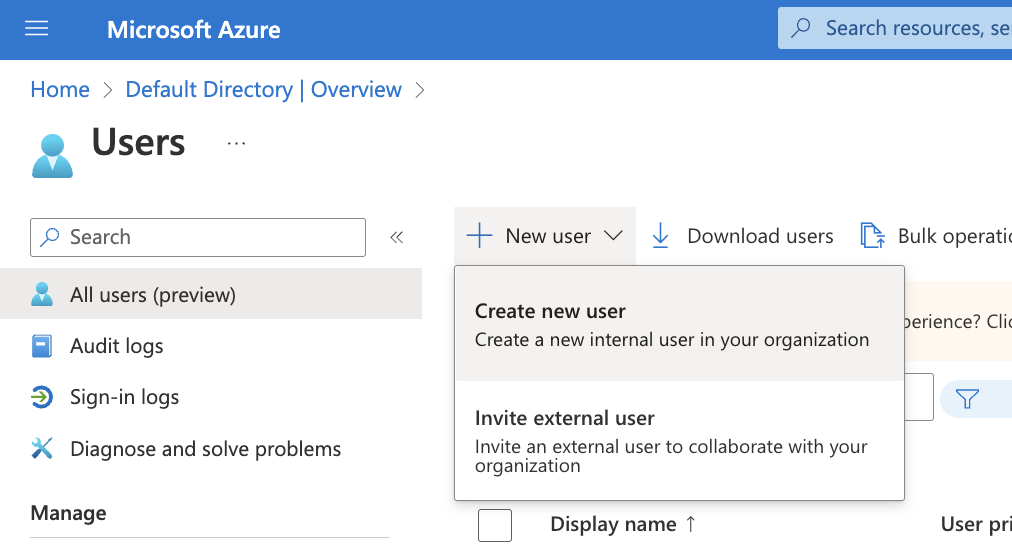1012x550 pixels.
Task: Open the ellipsis more options beside Users
Action: coord(236,143)
